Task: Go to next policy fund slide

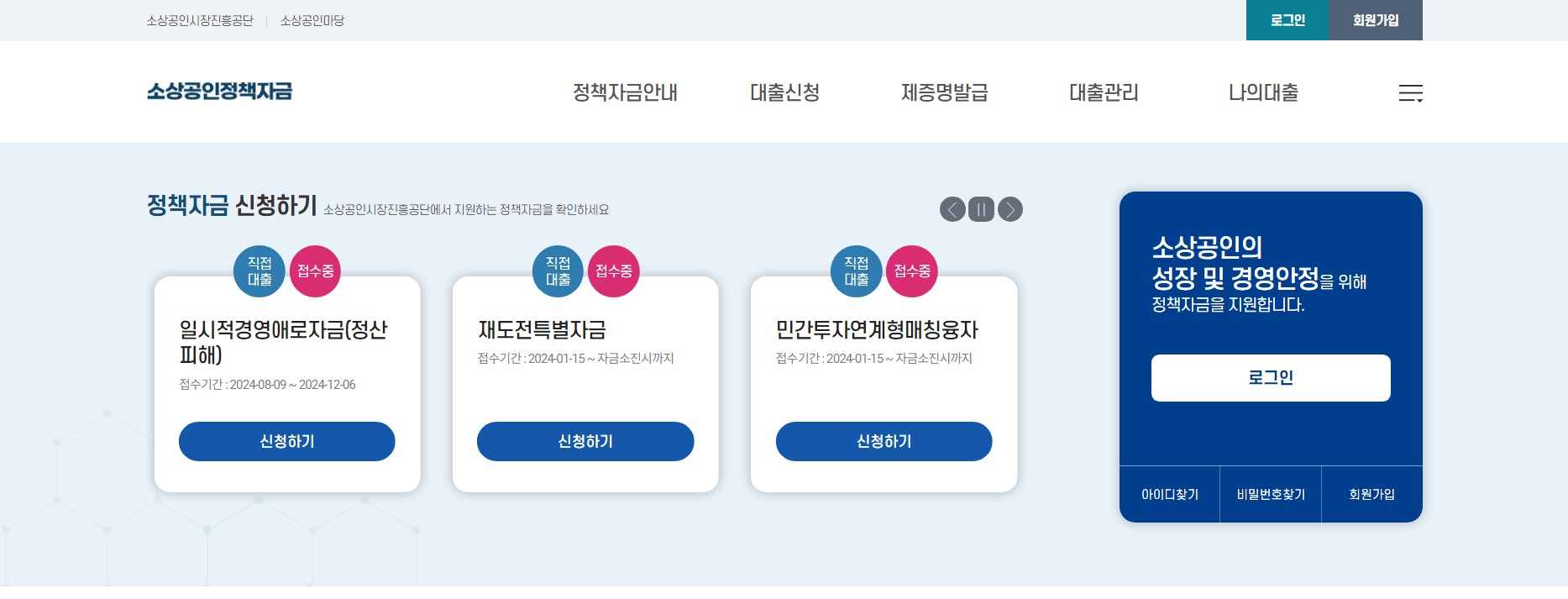Action: click(x=1010, y=209)
